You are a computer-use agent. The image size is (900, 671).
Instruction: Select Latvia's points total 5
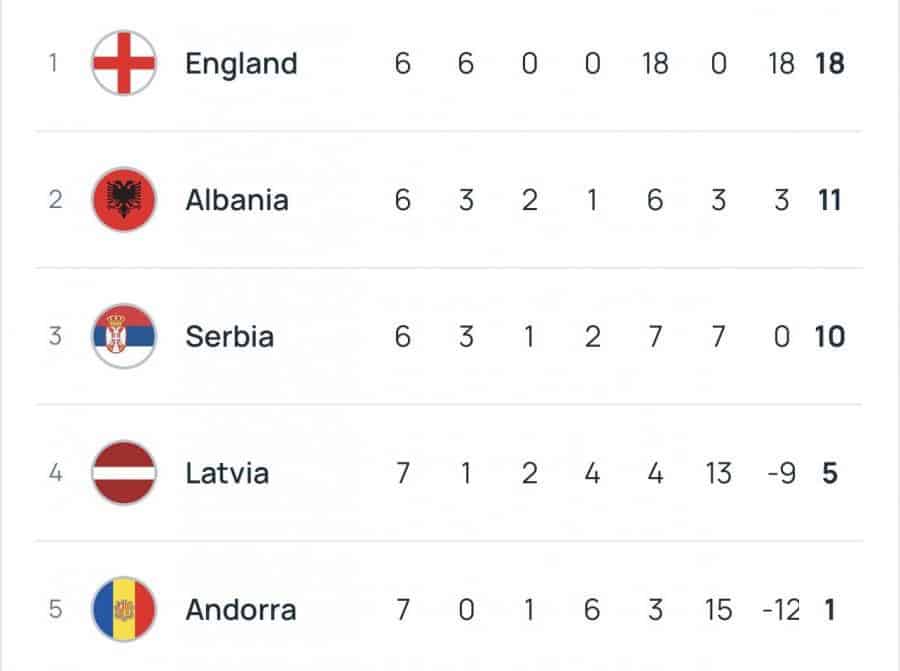coord(830,472)
